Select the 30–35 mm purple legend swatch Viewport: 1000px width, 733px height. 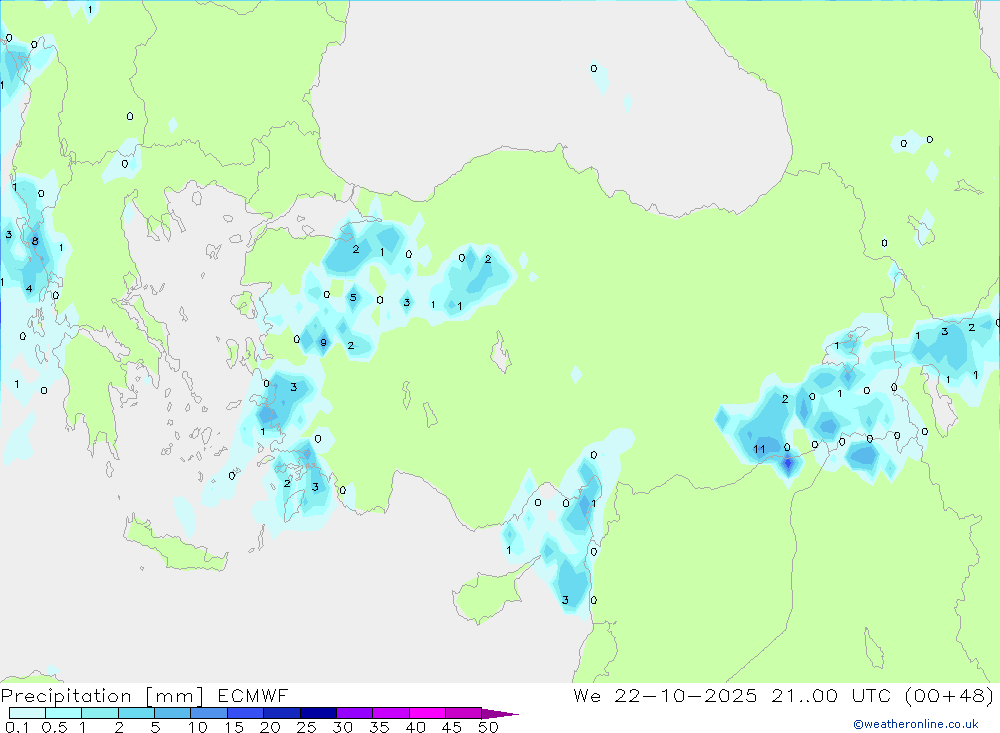pyautogui.click(x=354, y=713)
